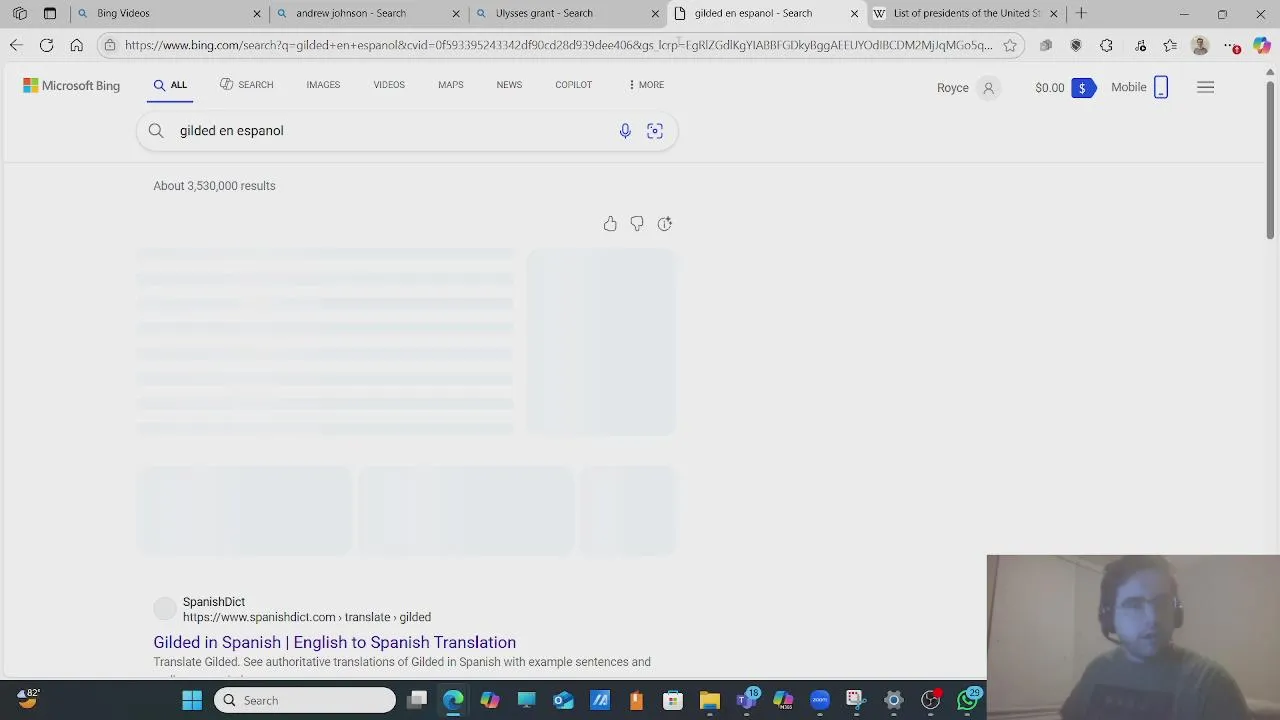Select the VIDEOS search tab
The image size is (1280, 720).
tap(389, 85)
